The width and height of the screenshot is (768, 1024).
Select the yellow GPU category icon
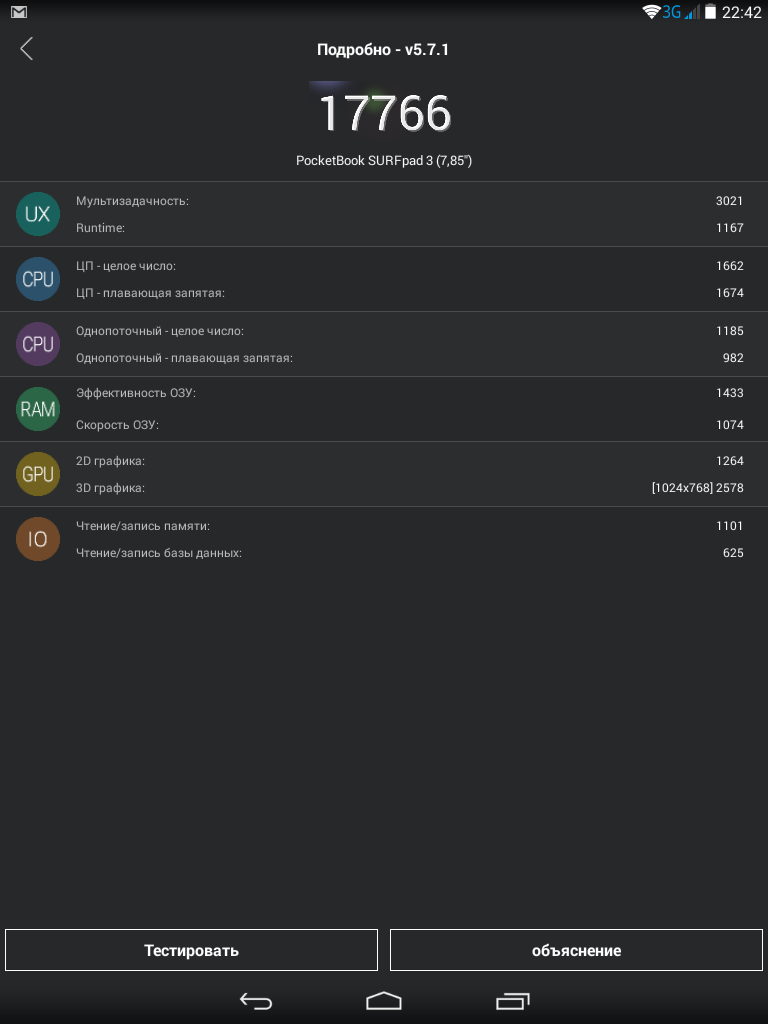point(38,474)
